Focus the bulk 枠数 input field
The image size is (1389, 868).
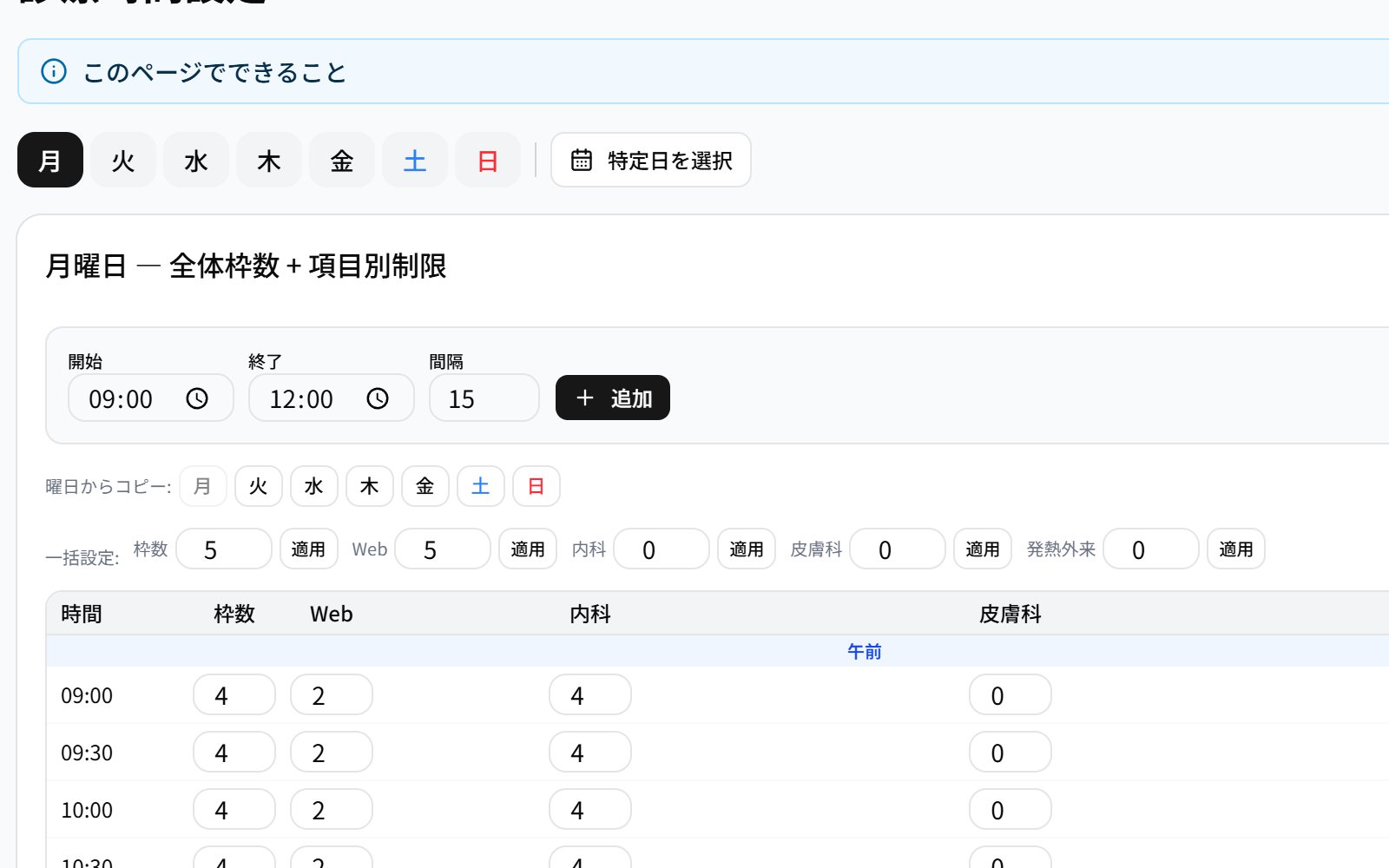[x=224, y=549]
